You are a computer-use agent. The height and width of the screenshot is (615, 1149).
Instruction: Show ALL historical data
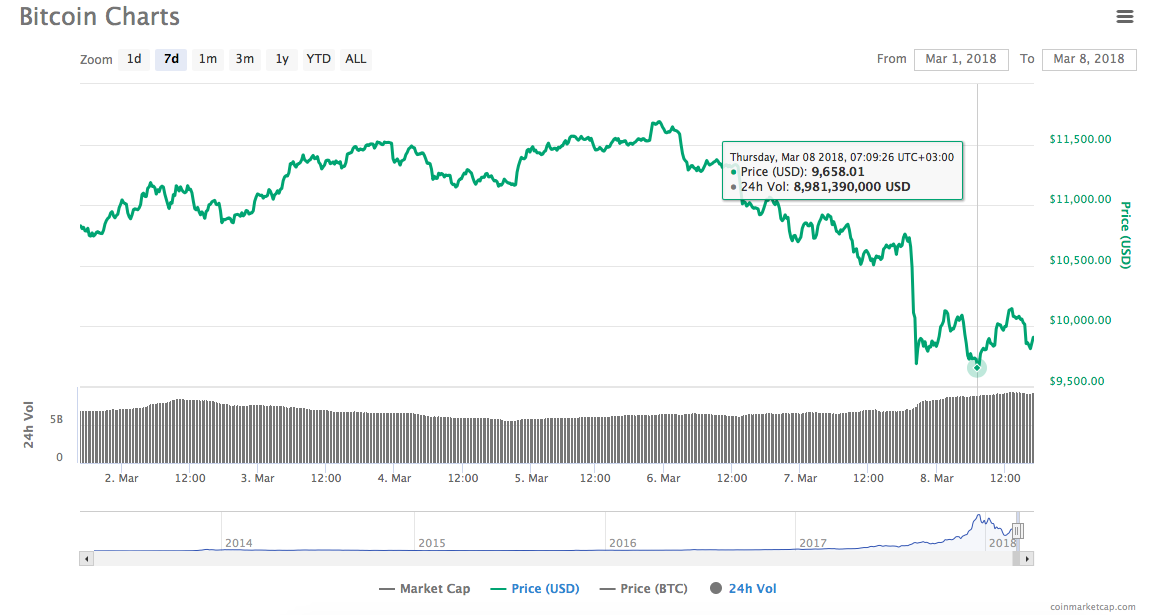pyautogui.click(x=356, y=59)
